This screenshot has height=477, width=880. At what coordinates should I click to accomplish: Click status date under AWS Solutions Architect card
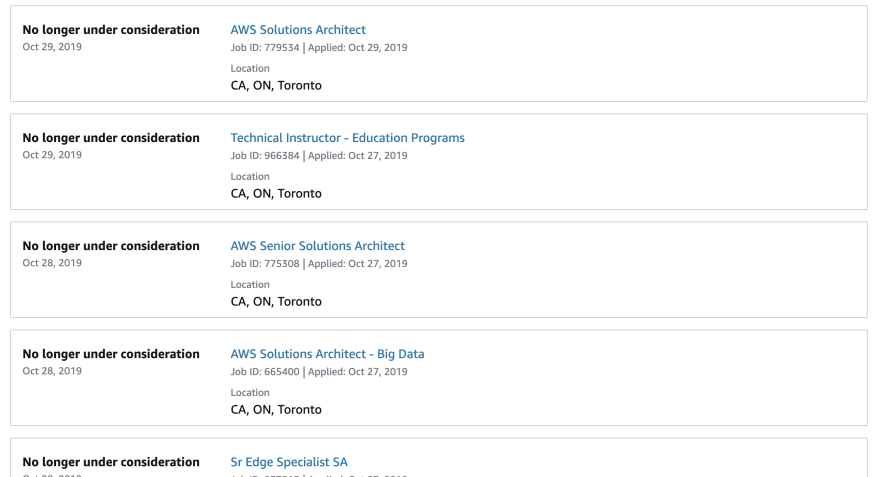[52, 47]
